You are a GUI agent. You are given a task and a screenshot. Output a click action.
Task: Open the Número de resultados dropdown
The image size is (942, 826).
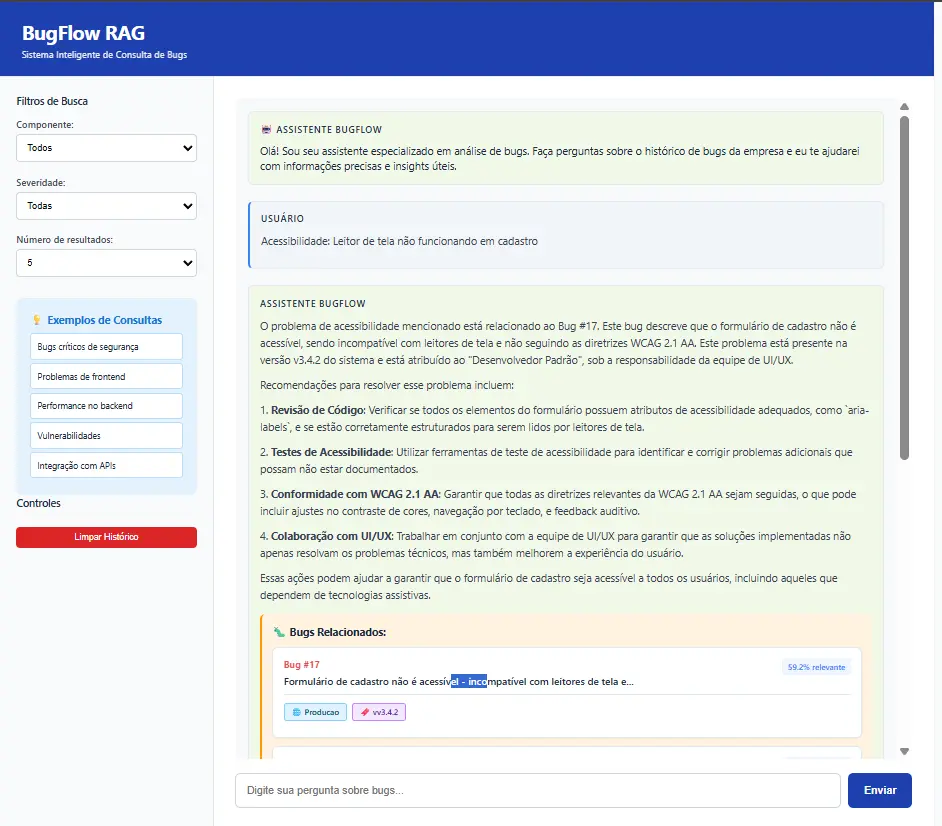(x=106, y=262)
